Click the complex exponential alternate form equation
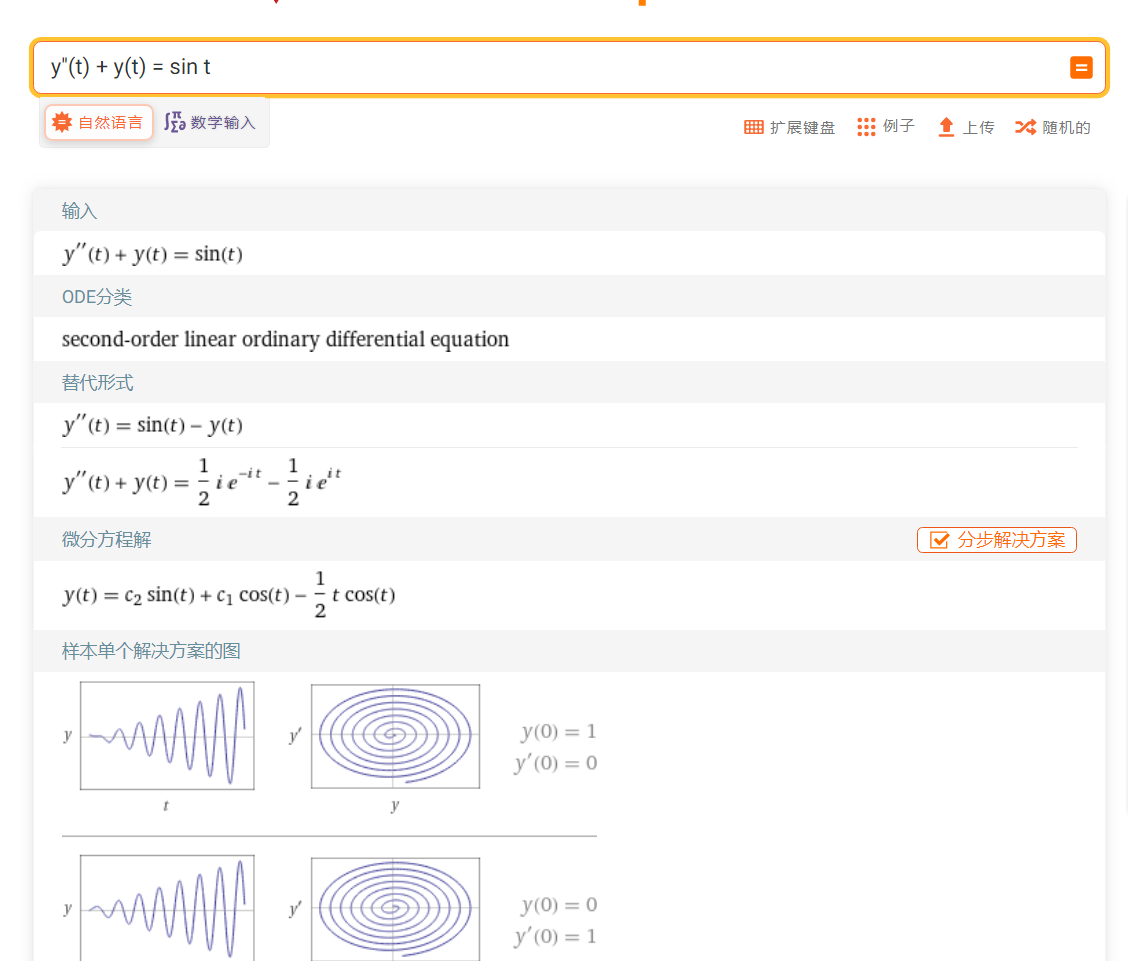This screenshot has height=961, width=1128. coord(202,483)
